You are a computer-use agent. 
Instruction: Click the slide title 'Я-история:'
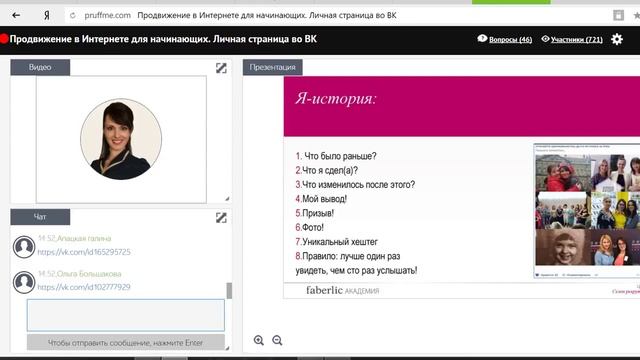click(x=336, y=99)
